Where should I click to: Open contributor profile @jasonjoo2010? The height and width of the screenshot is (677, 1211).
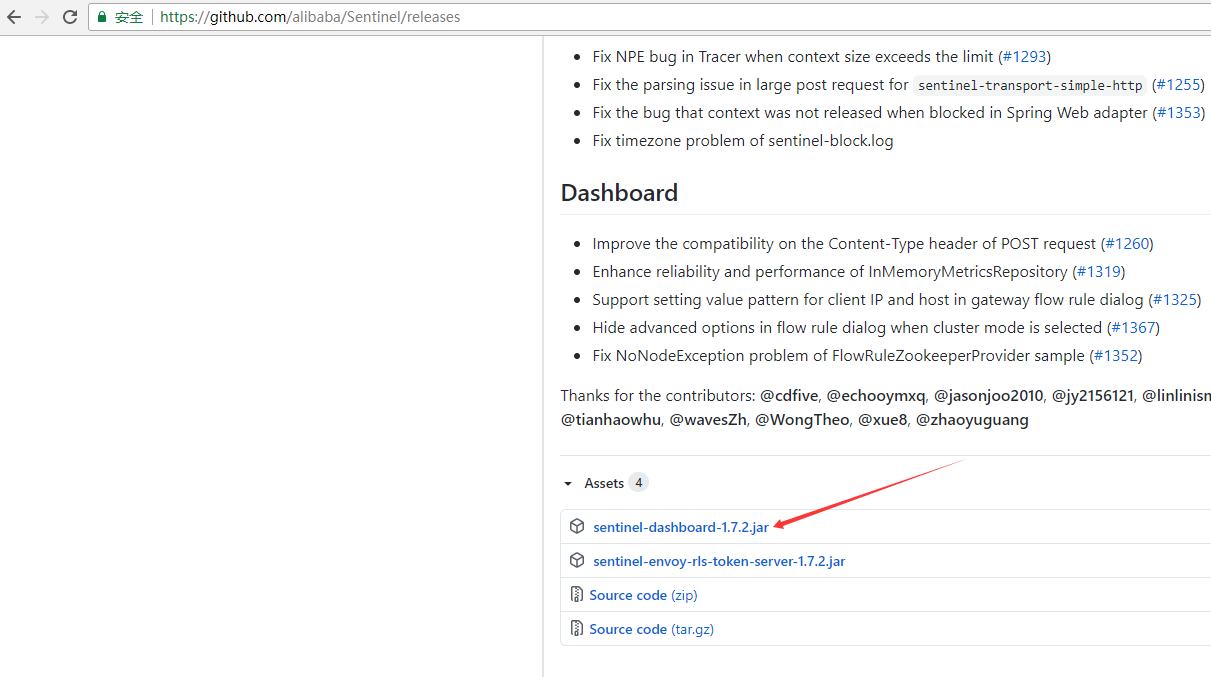click(988, 396)
